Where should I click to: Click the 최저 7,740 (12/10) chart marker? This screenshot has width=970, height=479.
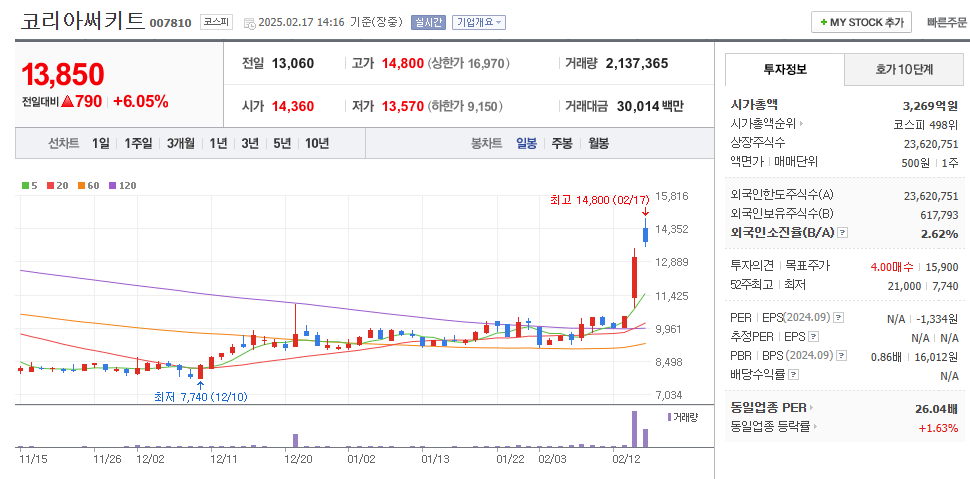(x=200, y=397)
